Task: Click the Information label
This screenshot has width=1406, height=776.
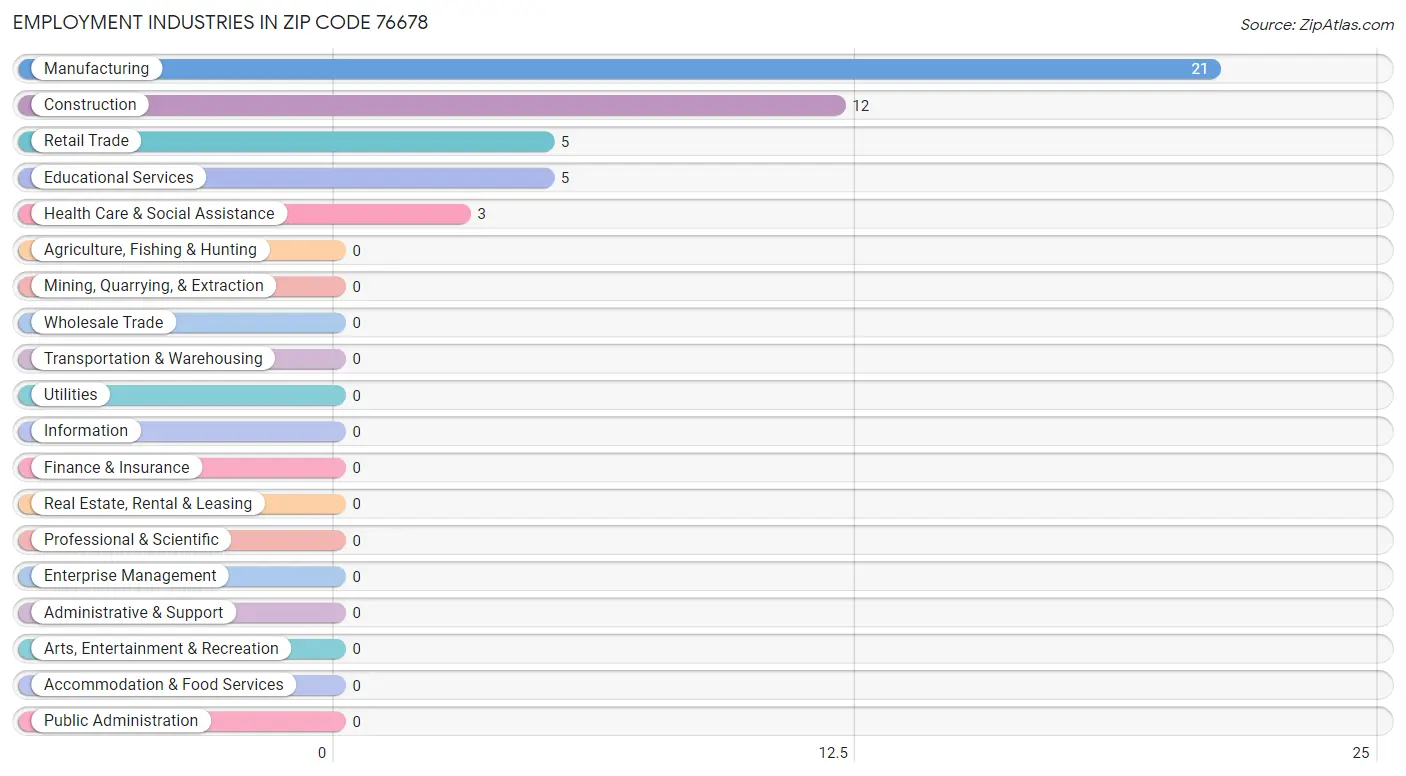Action: tap(85, 430)
